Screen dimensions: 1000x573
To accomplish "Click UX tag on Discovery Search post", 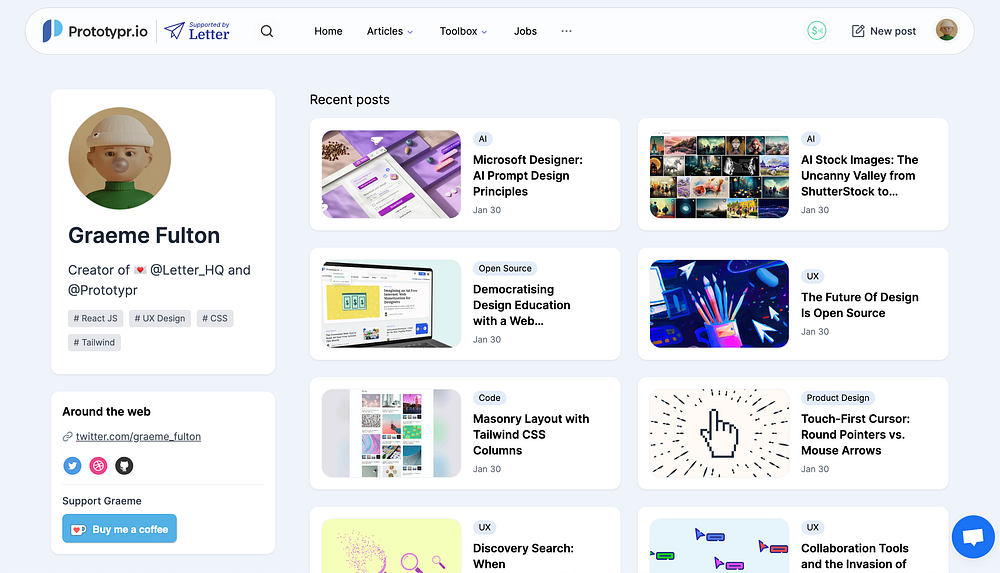I will [x=485, y=528].
